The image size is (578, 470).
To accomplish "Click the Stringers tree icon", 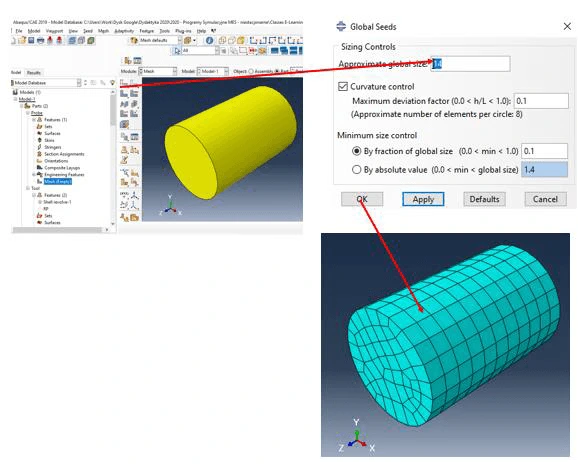I will point(39,147).
